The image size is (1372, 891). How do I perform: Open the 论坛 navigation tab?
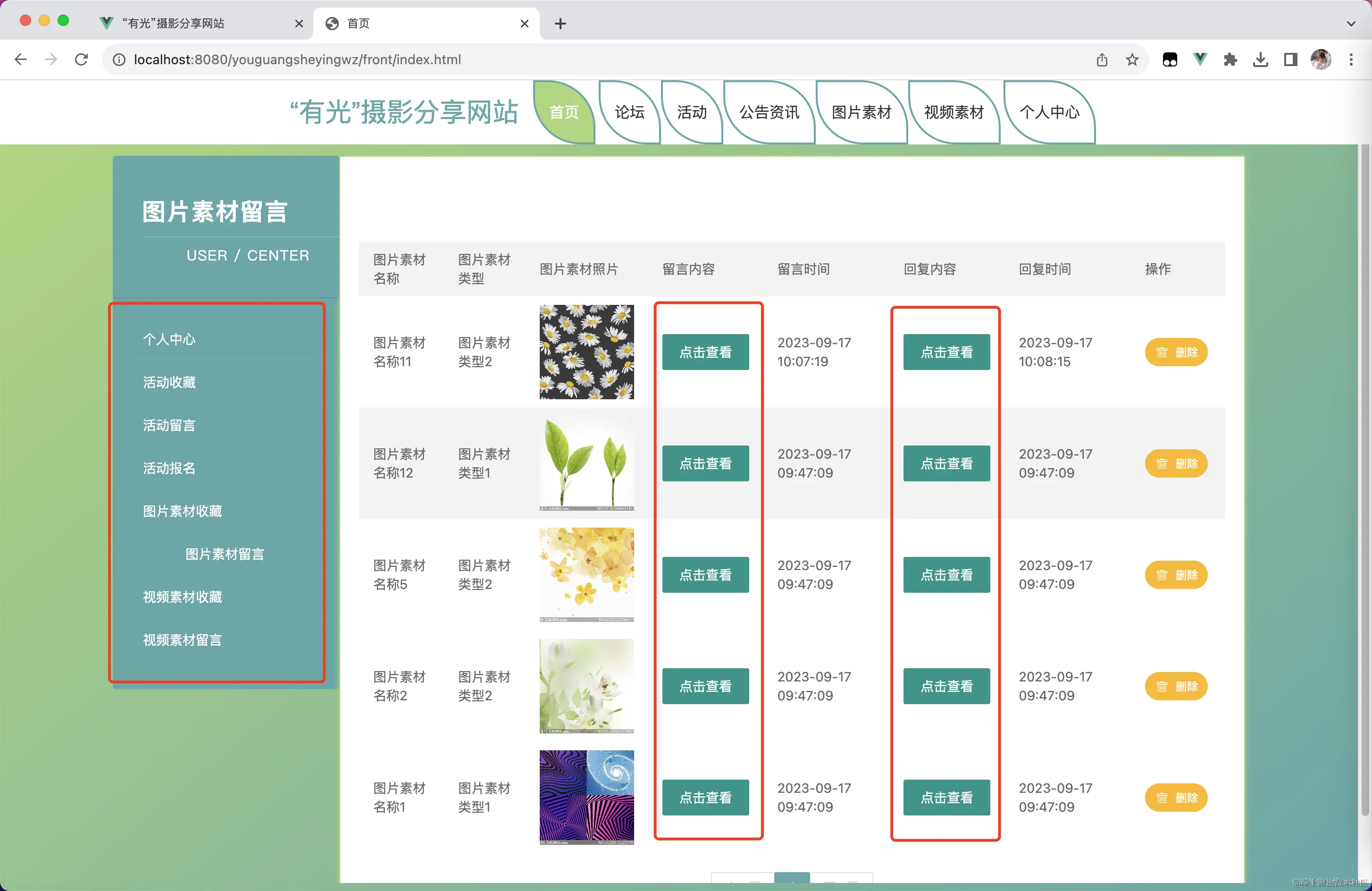(x=628, y=113)
